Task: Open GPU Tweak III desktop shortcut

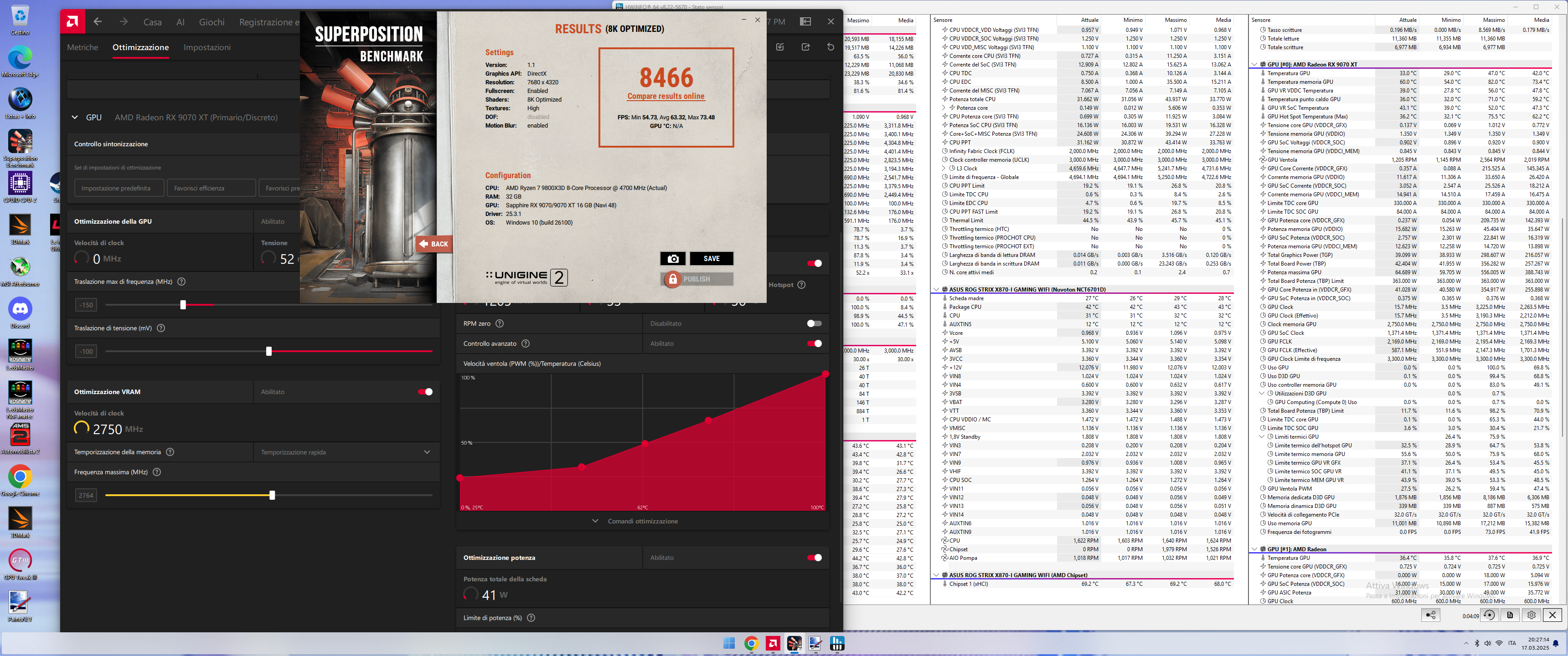Action: [20, 565]
